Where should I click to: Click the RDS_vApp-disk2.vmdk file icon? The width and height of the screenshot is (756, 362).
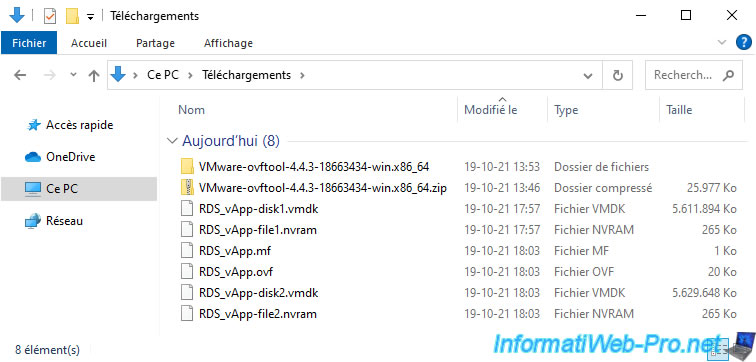coord(187,293)
